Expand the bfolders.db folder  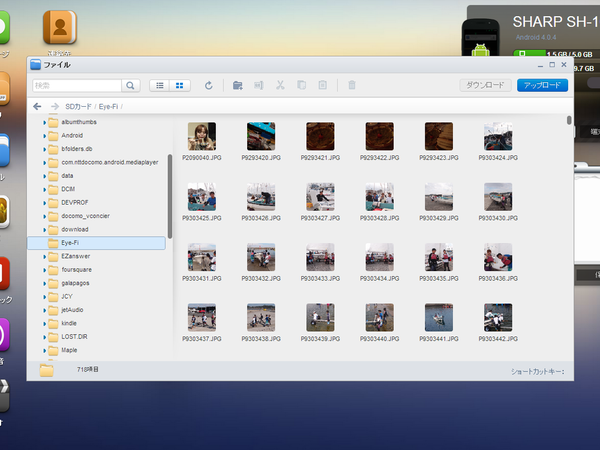coord(44,149)
